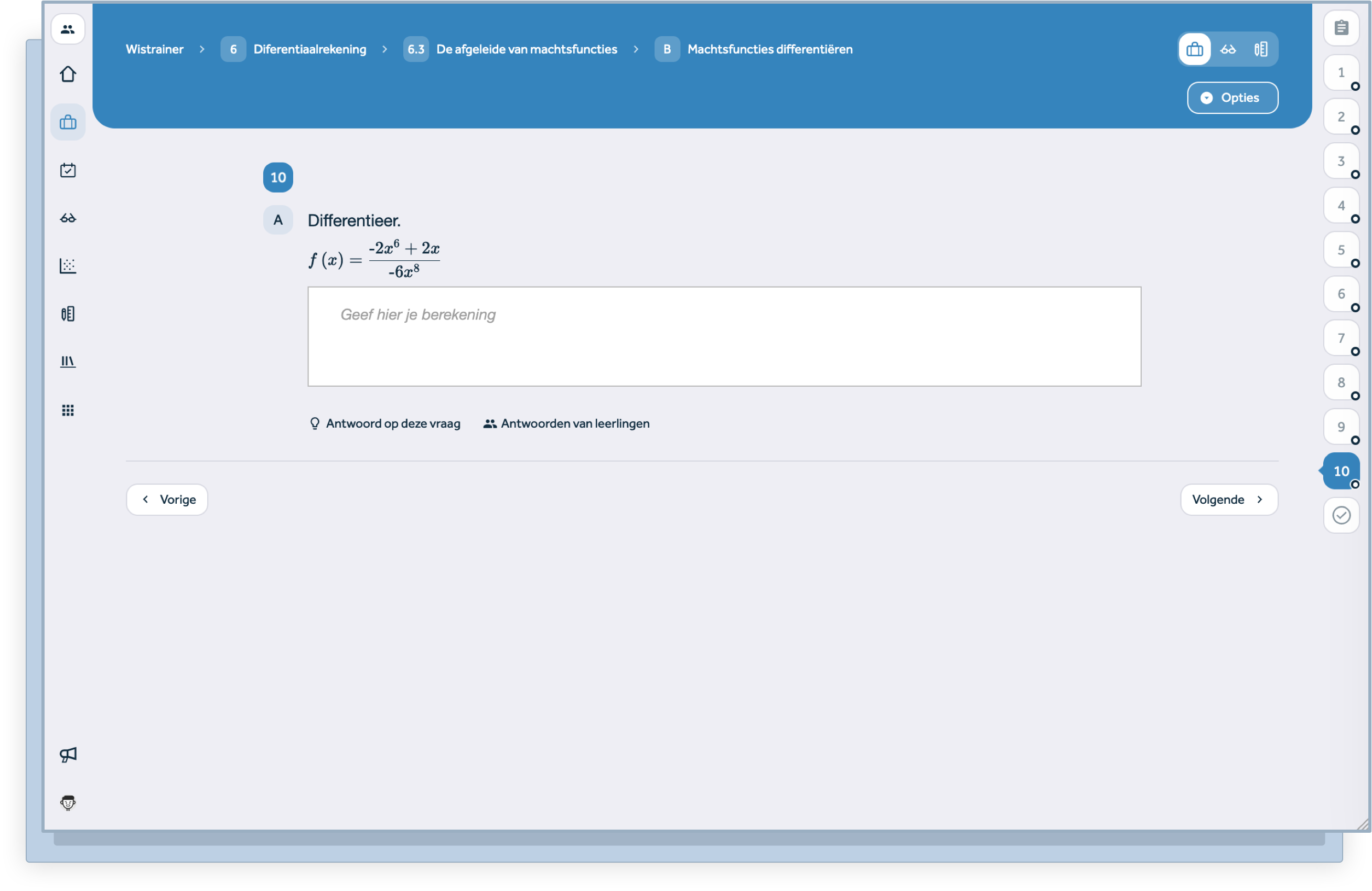Go to question 2 in right list
The image size is (1372, 891).
tap(1341, 117)
